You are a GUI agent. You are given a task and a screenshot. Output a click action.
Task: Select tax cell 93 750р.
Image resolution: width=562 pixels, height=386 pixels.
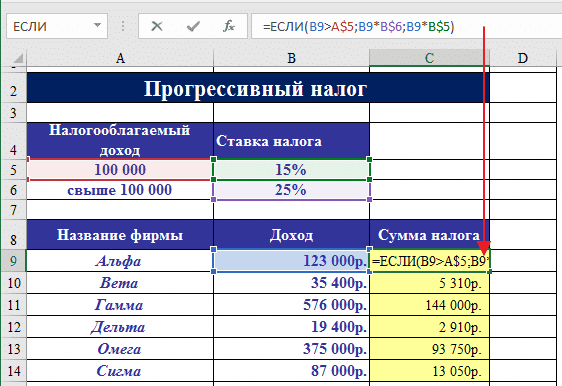pyautogui.click(x=429, y=348)
